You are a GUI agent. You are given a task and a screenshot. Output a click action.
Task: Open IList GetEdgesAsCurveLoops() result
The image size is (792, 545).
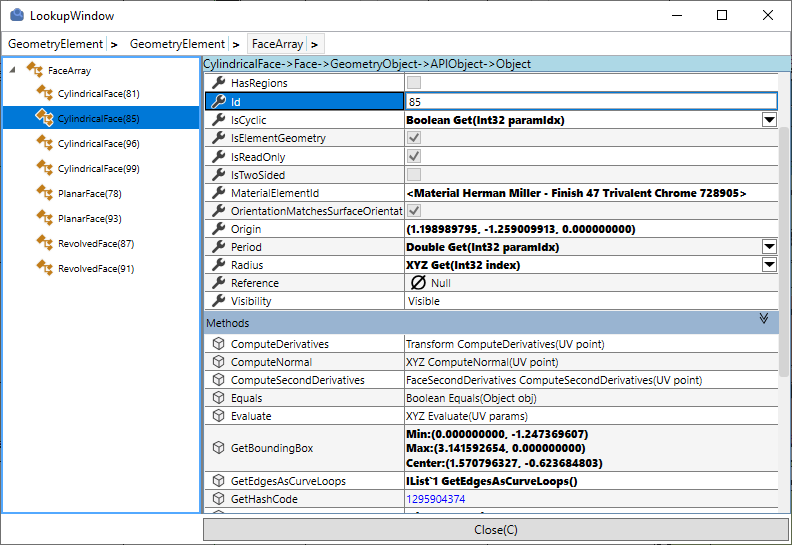click(491, 481)
